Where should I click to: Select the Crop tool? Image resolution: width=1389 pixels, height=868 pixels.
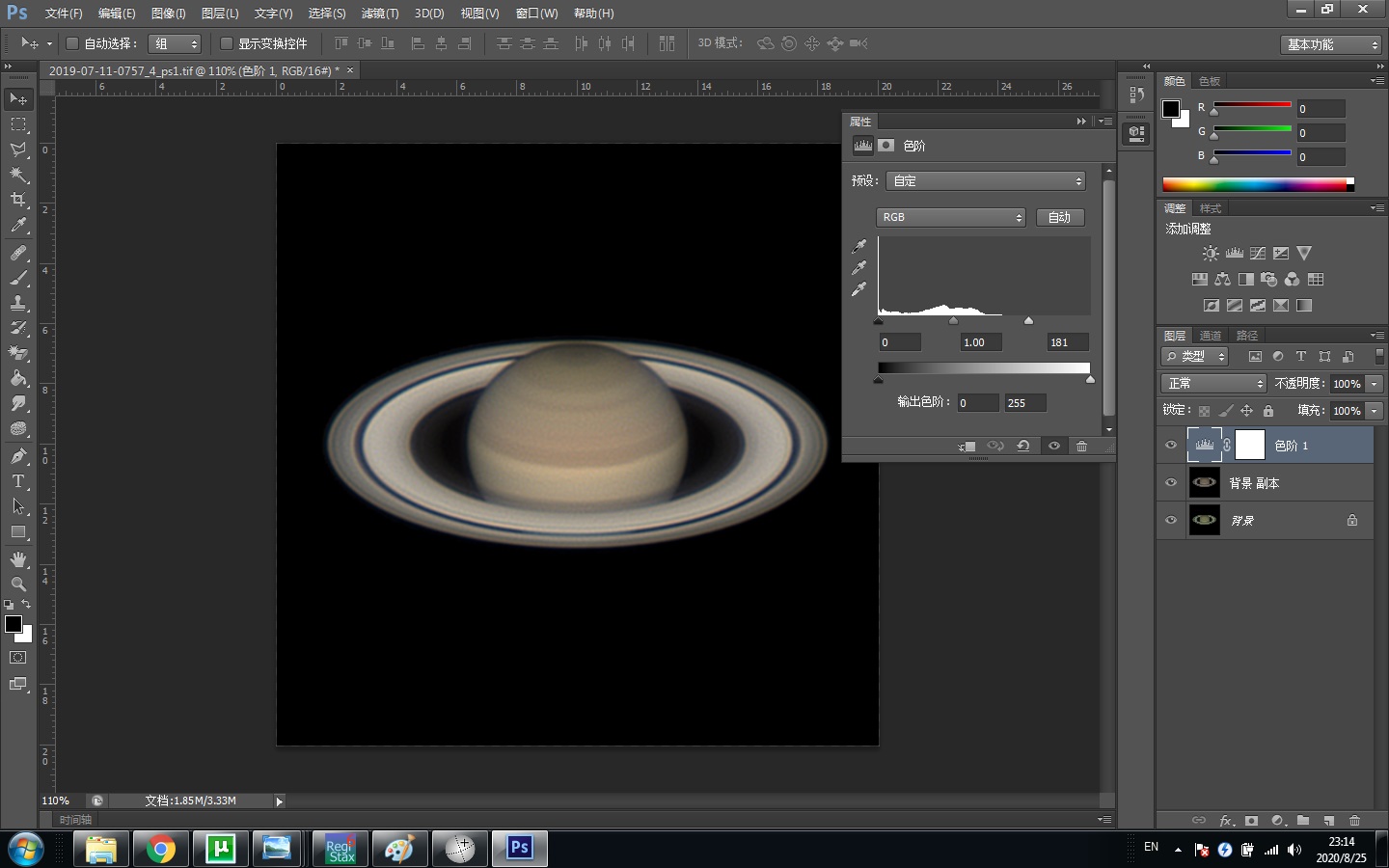click(x=18, y=200)
